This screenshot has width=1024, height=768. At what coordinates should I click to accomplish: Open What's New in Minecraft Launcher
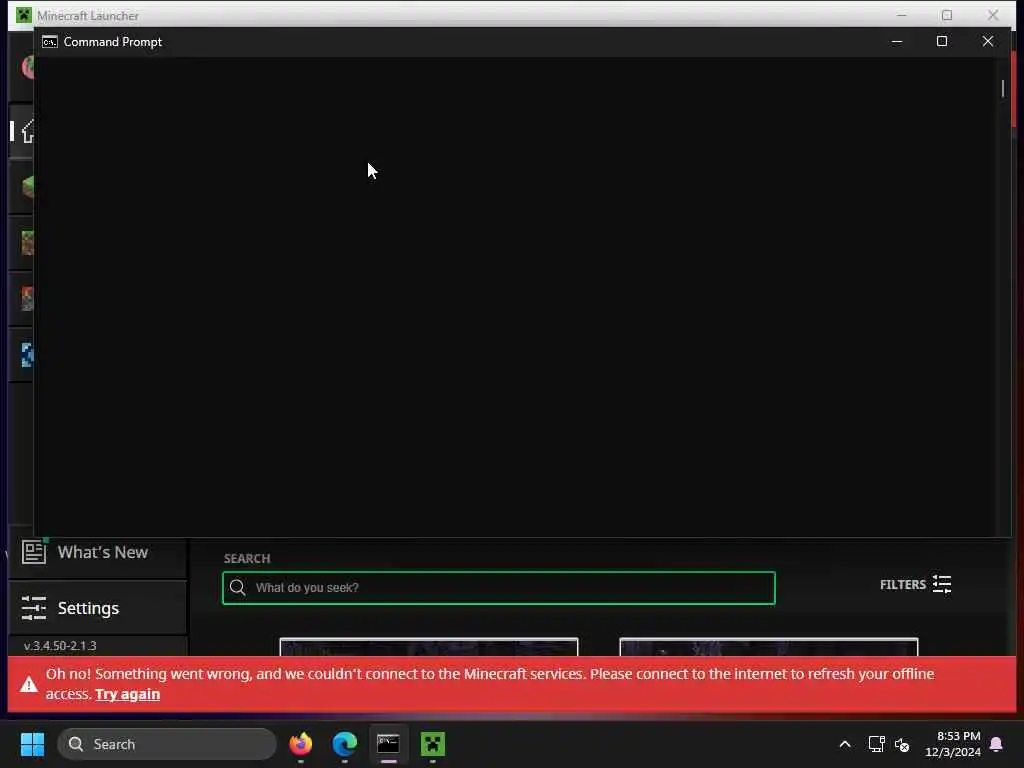pyautogui.click(x=98, y=552)
